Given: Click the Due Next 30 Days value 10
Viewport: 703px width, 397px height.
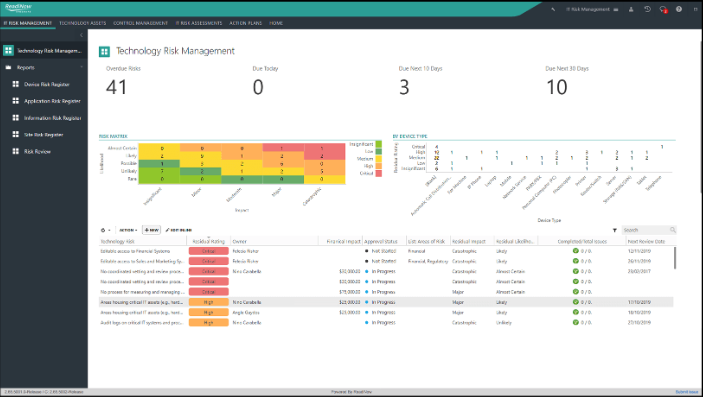Looking at the screenshot, I should coord(556,87).
